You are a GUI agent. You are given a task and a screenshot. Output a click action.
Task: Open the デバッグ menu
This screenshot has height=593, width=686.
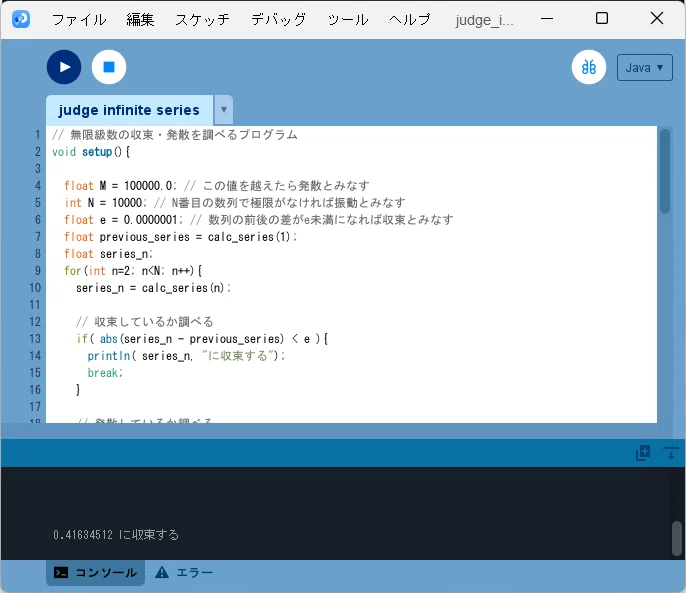tap(279, 19)
